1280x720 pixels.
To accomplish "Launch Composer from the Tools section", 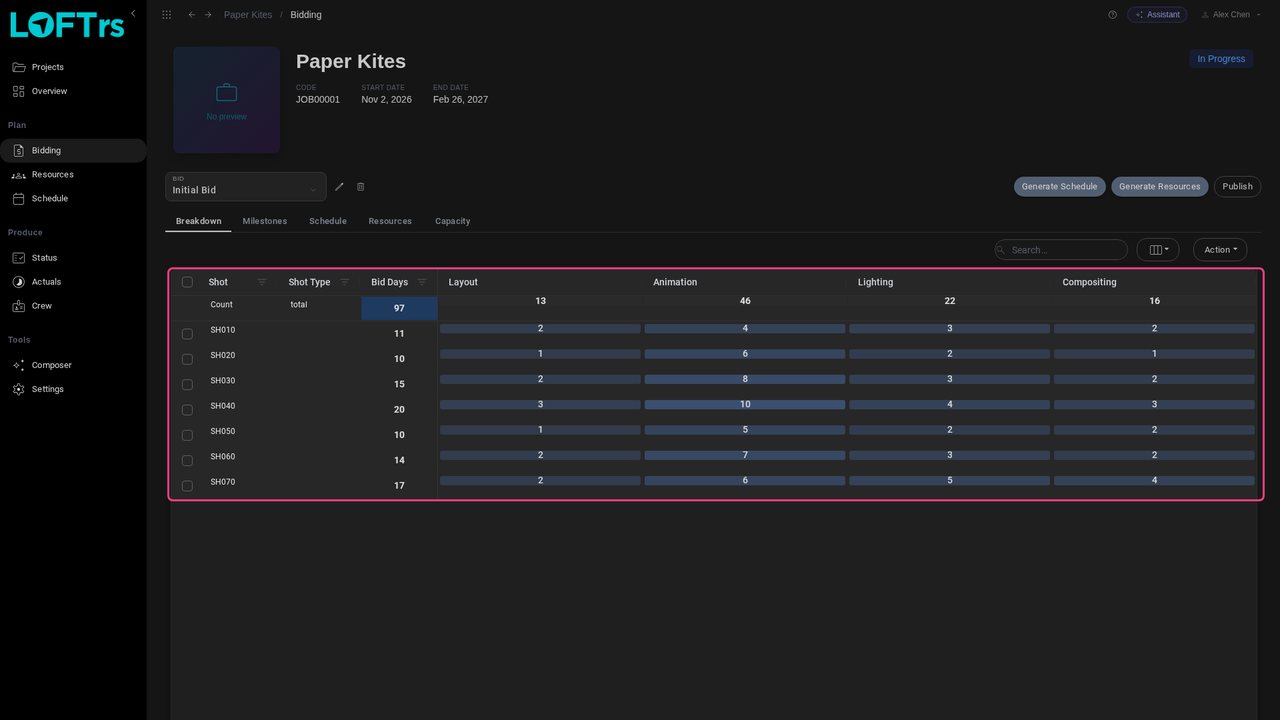I will (x=73, y=365).
